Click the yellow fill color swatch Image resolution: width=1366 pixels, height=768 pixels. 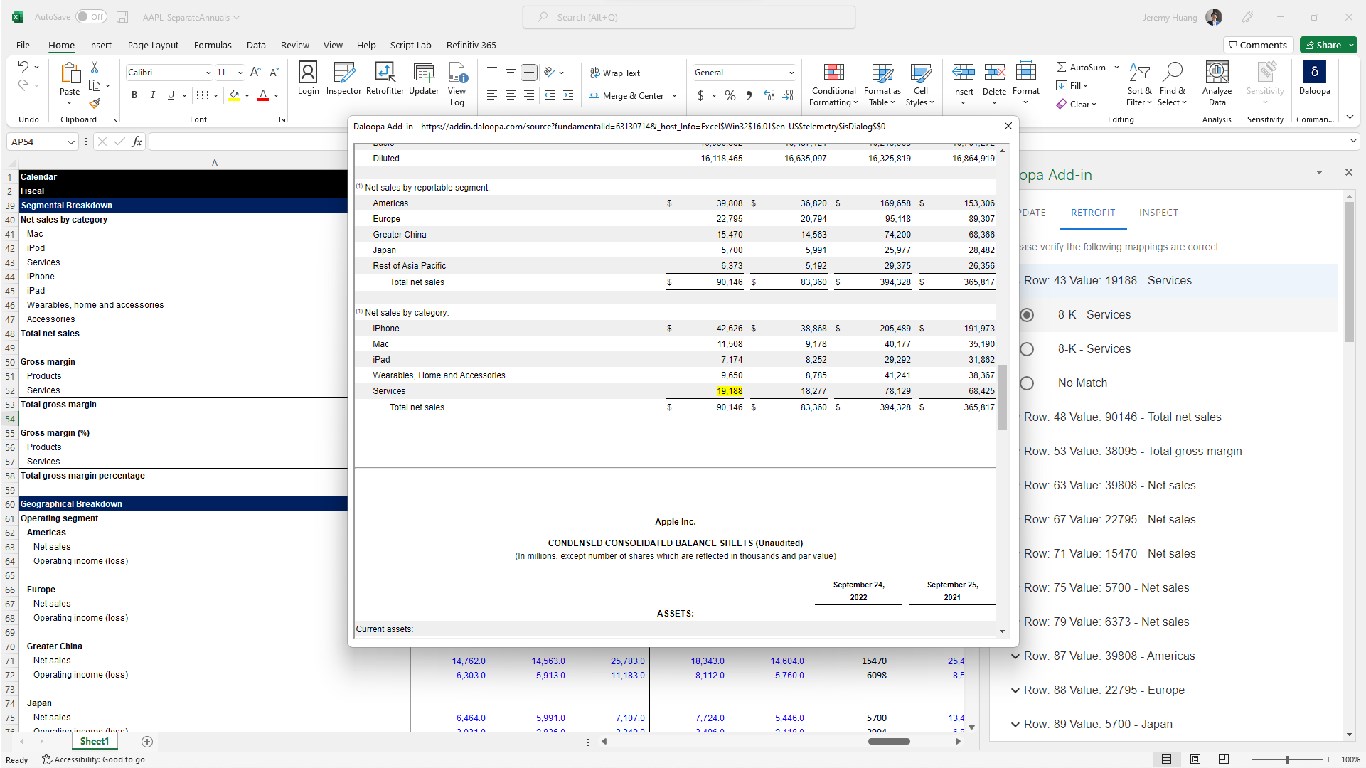click(x=234, y=96)
